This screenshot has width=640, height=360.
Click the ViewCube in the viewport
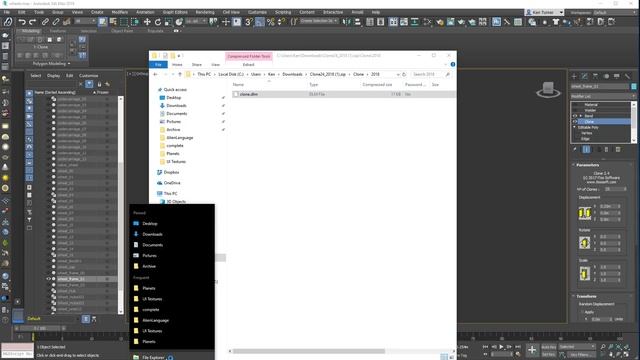548,89
